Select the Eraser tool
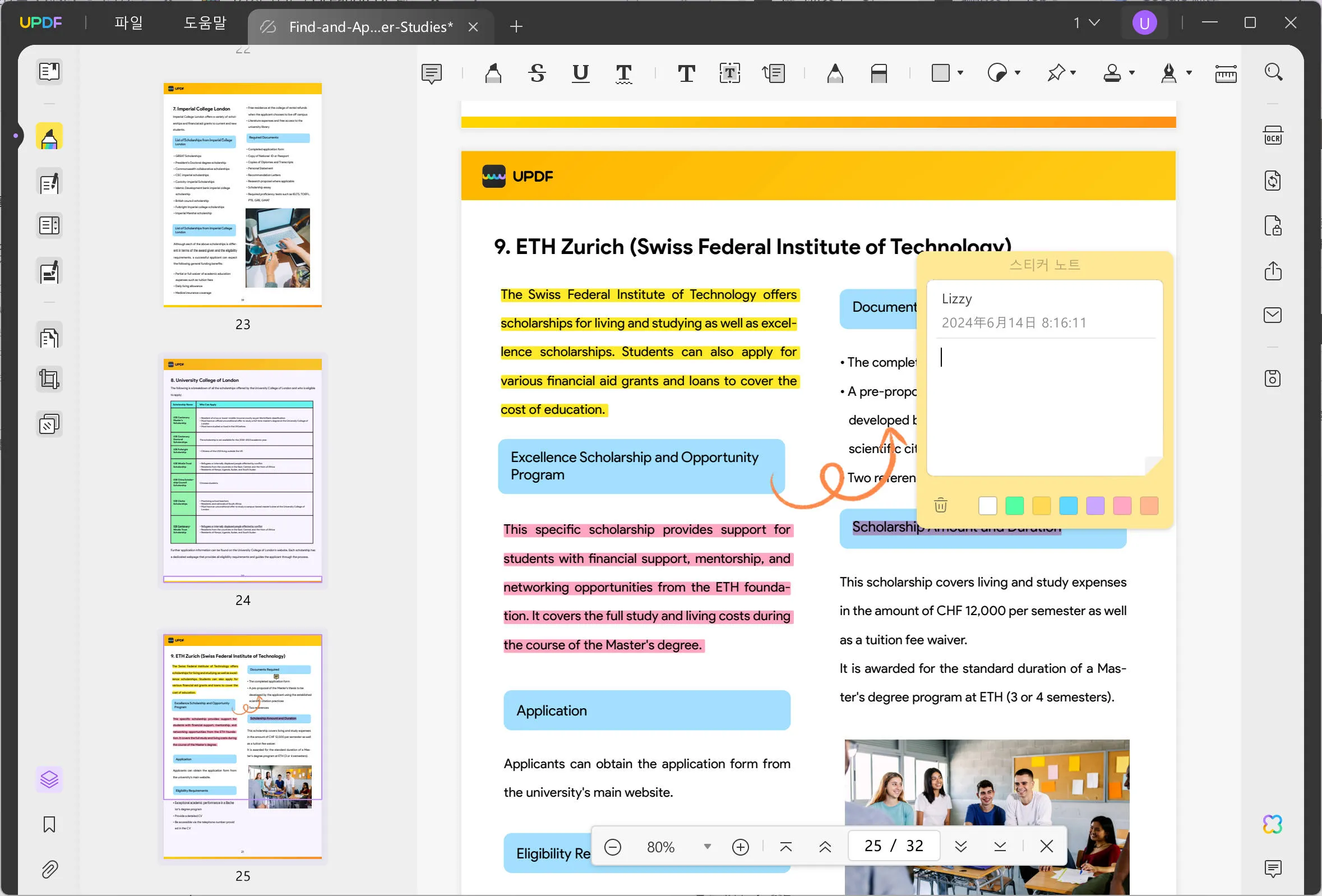 tap(879, 73)
